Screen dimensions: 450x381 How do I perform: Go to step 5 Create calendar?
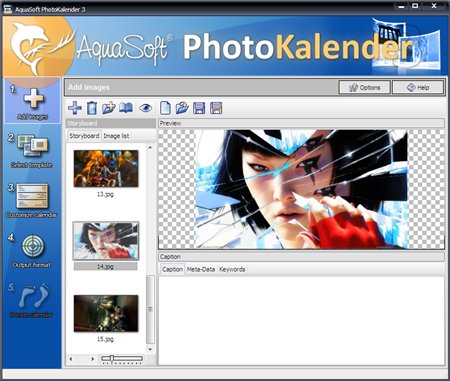point(31,301)
